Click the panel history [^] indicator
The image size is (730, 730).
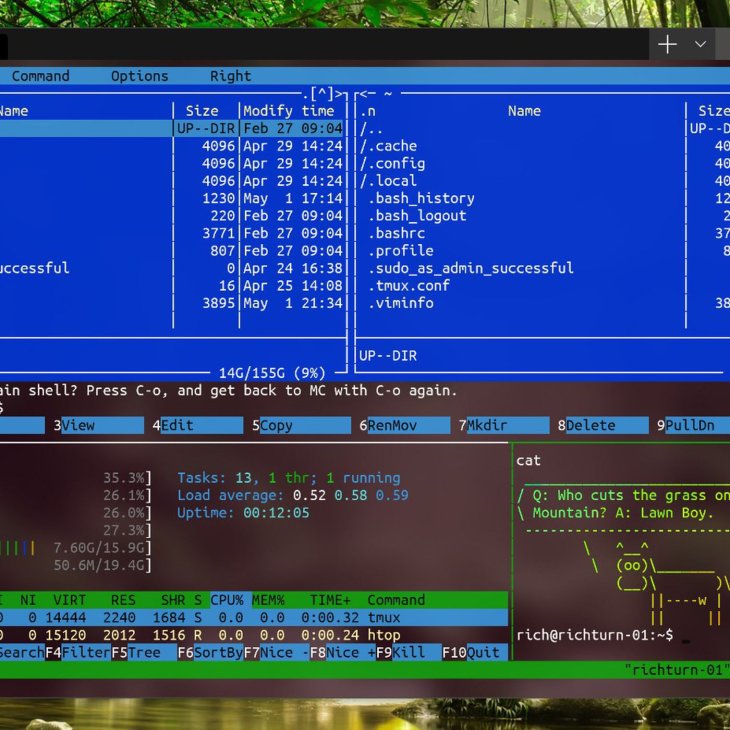click(324, 94)
